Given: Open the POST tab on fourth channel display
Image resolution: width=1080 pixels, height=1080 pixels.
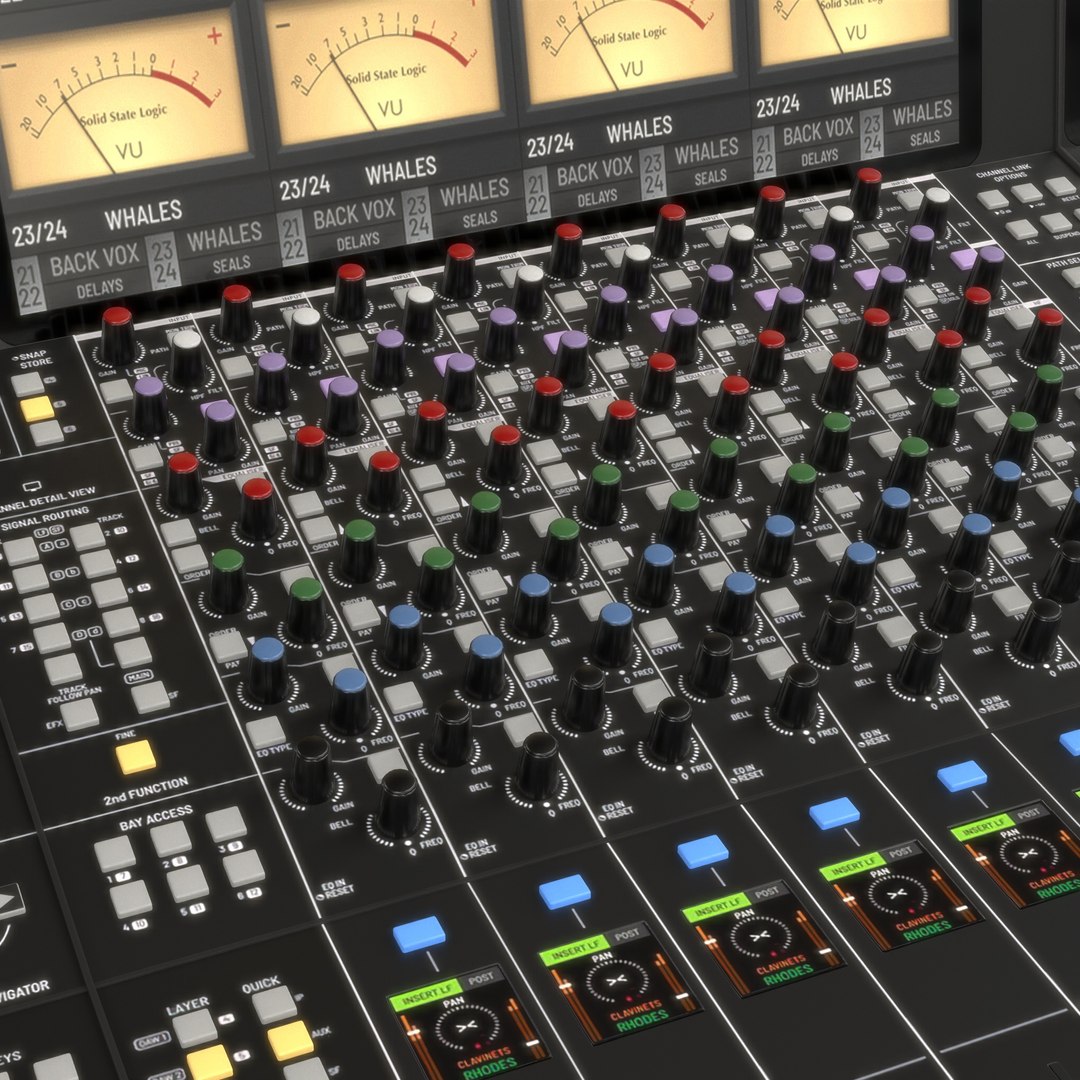Looking at the screenshot, I should pos(900,852).
